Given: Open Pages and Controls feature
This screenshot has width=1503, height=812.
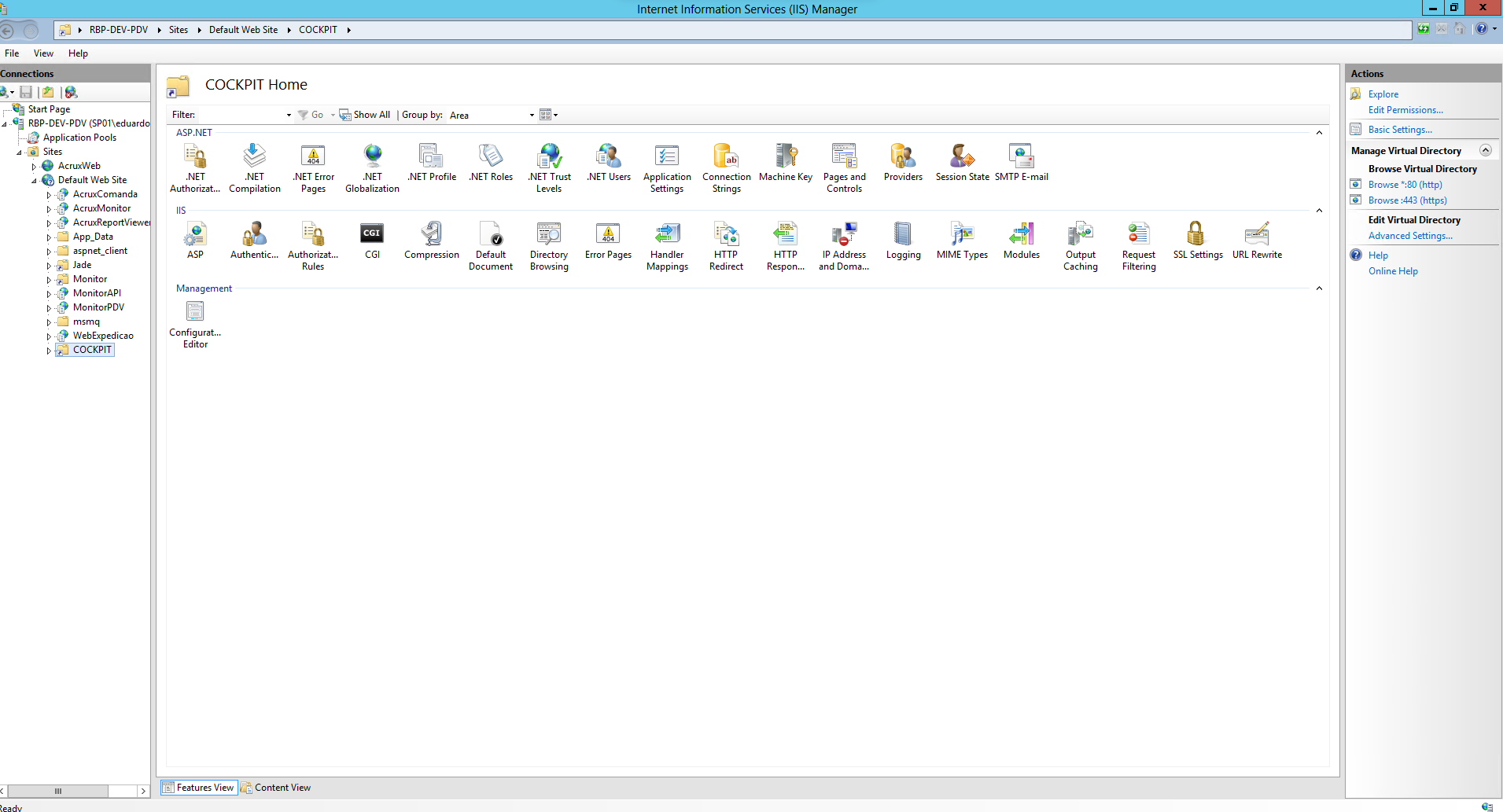Looking at the screenshot, I should 845,167.
